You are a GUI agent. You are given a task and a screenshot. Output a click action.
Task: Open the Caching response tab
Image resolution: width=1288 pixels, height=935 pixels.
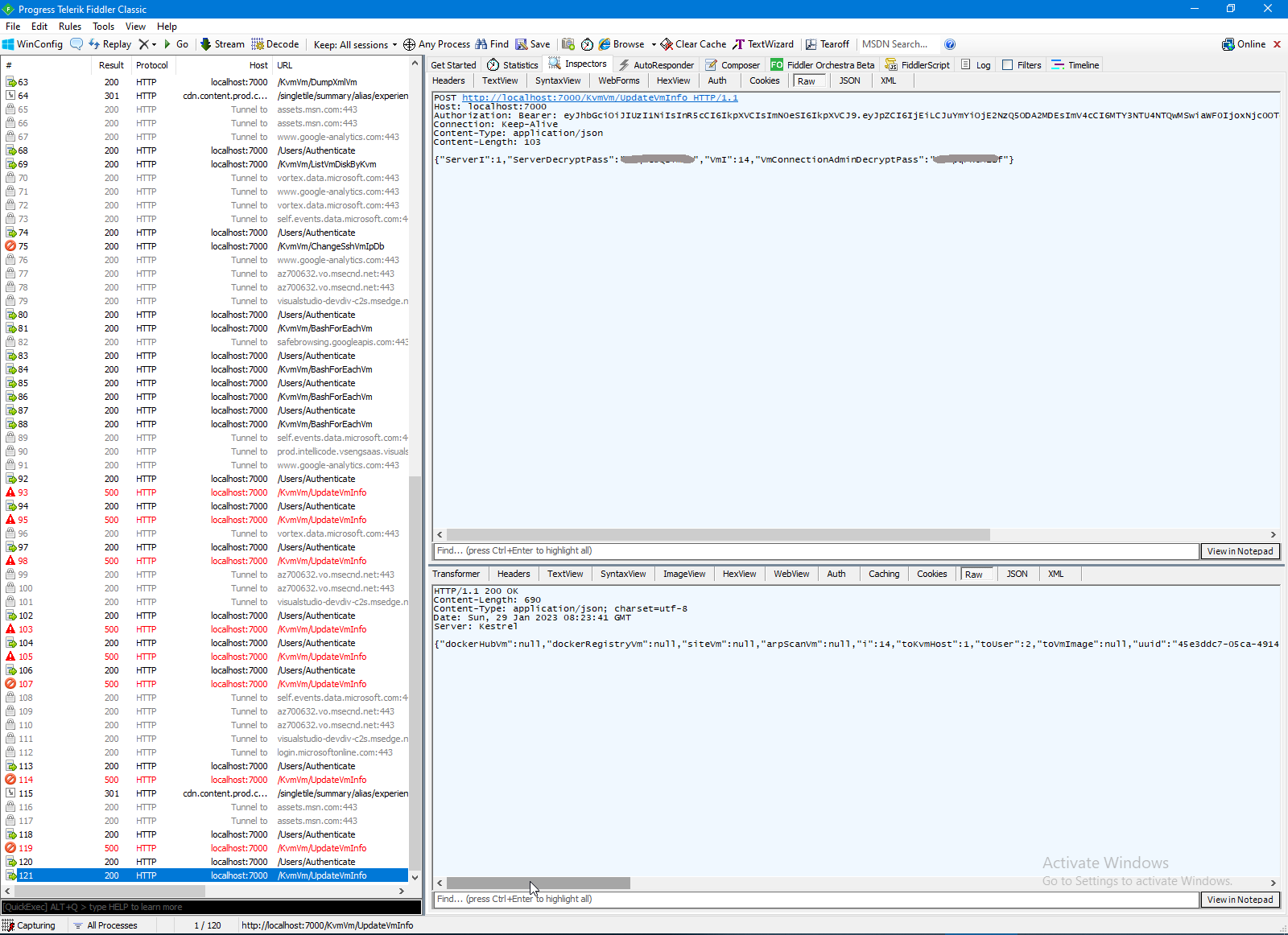pos(884,574)
